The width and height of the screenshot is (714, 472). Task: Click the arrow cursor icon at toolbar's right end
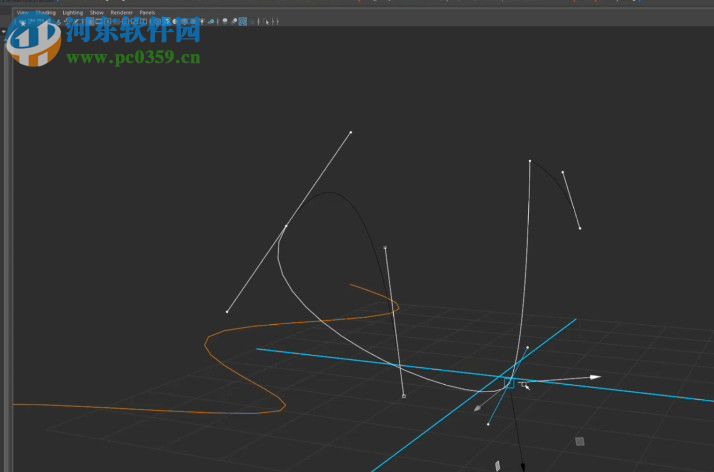pos(267,21)
